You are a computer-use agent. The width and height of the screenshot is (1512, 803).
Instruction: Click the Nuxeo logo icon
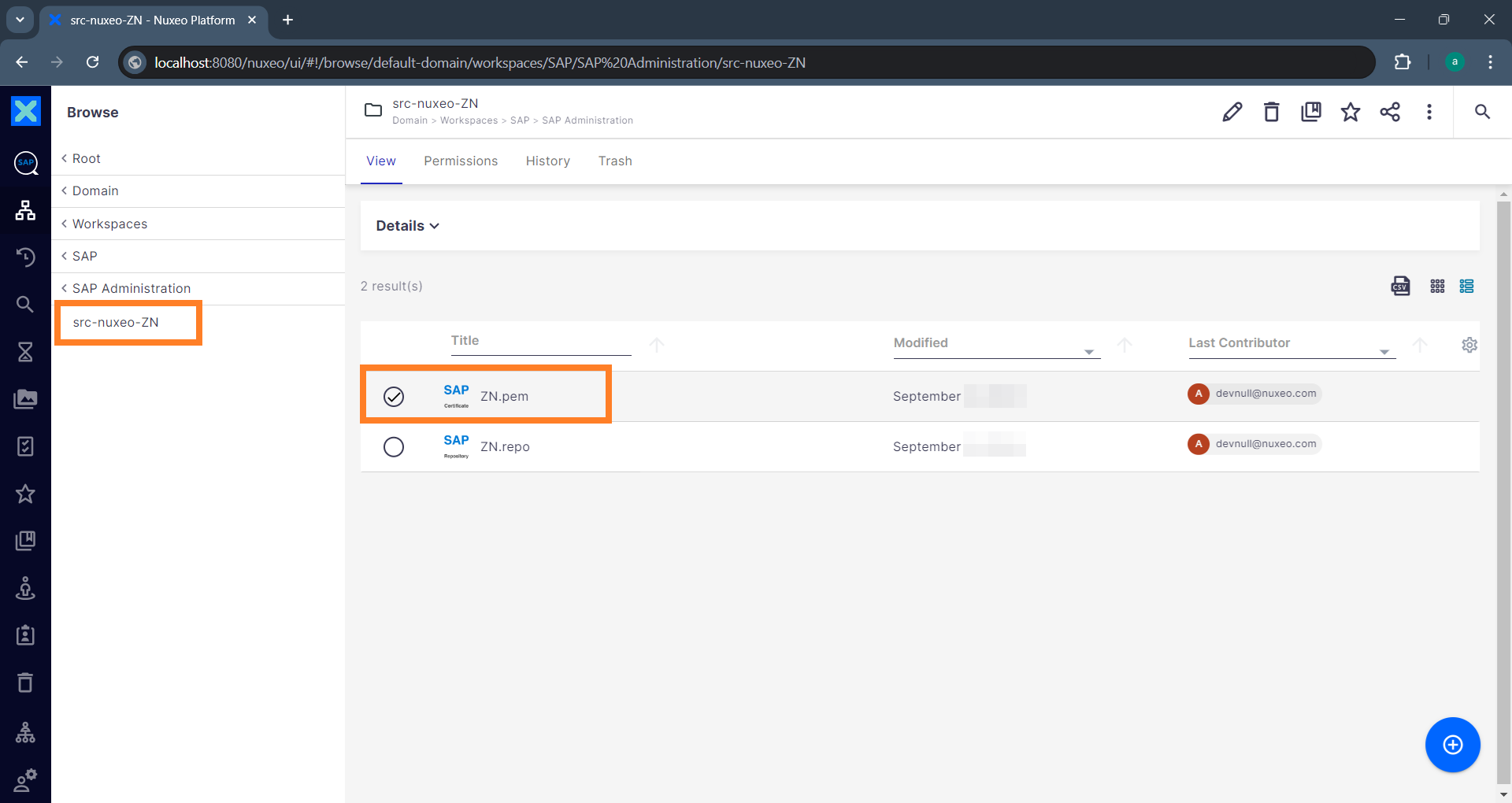pyautogui.click(x=25, y=111)
